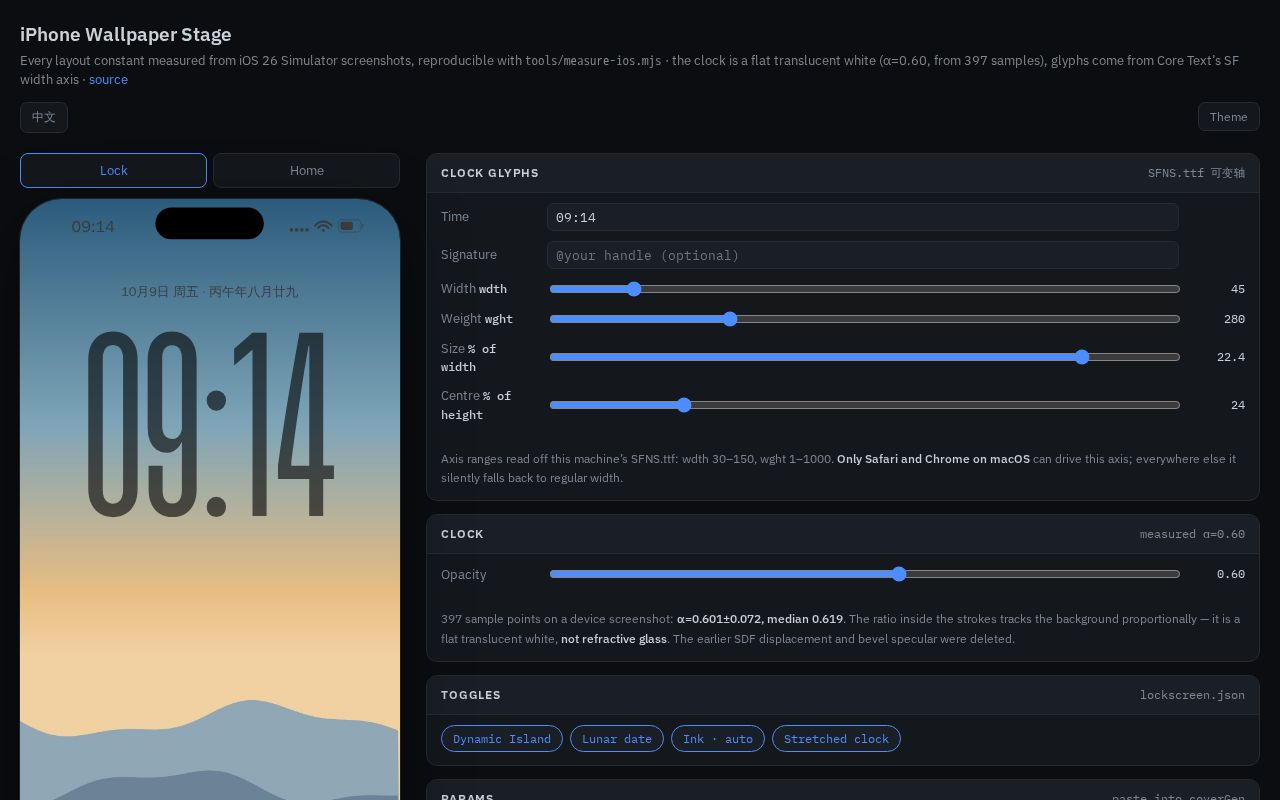
Task: Adjust the Weight wght slider
Action: (x=865, y=319)
